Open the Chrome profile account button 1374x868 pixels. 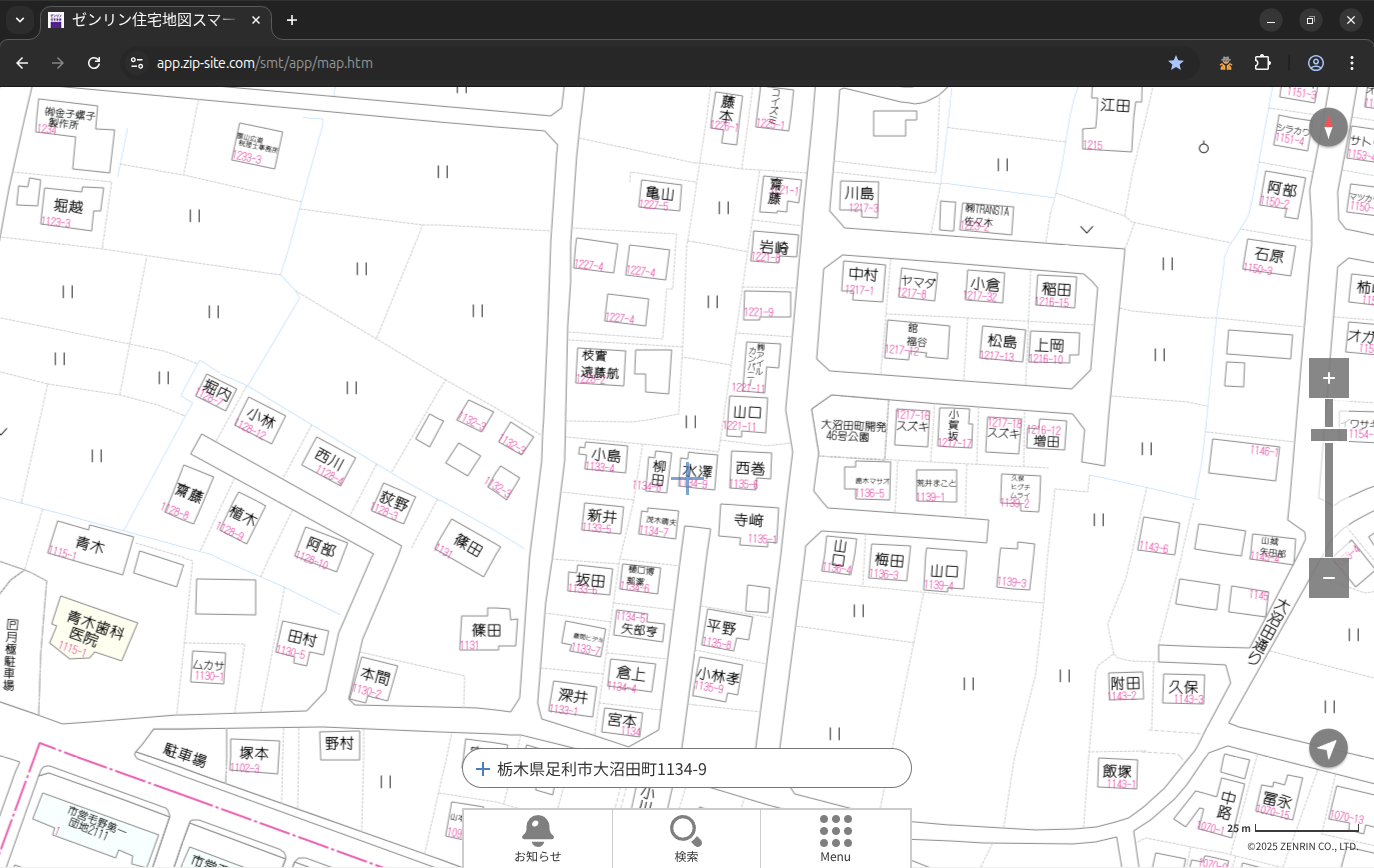tap(1315, 63)
